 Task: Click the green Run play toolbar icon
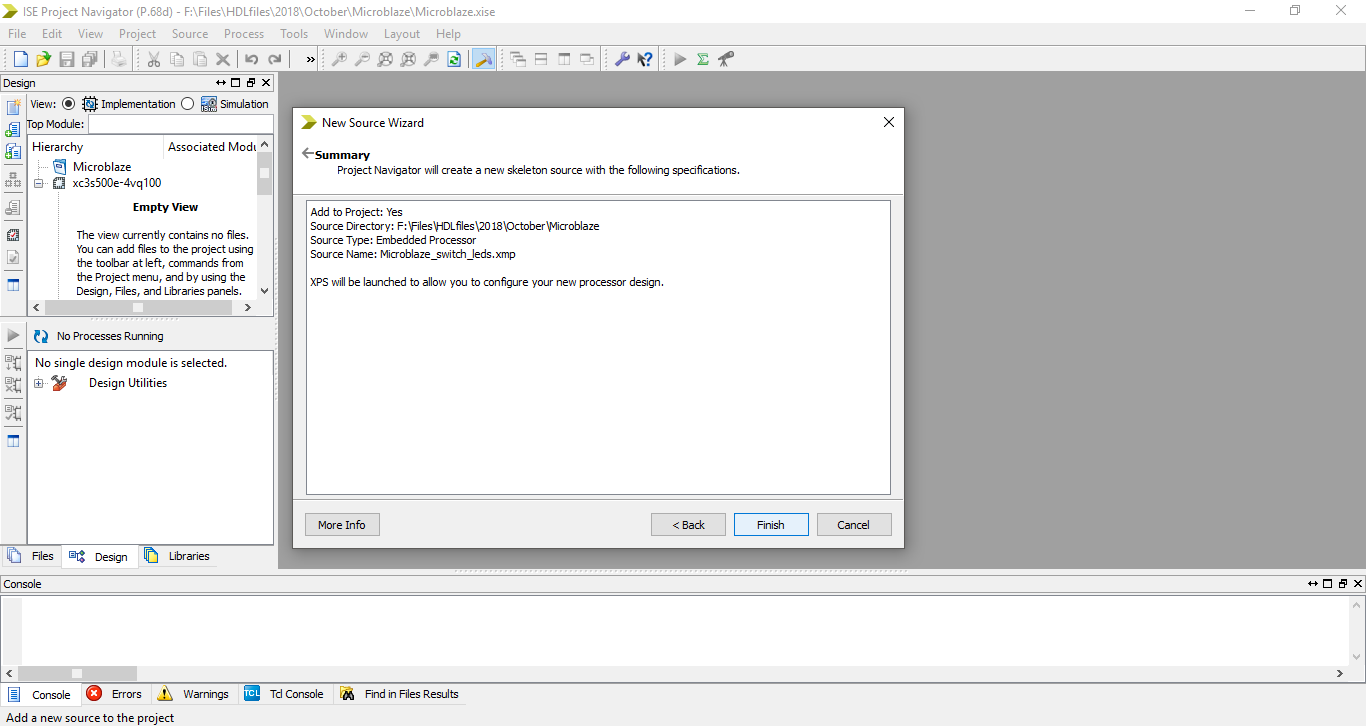point(680,59)
